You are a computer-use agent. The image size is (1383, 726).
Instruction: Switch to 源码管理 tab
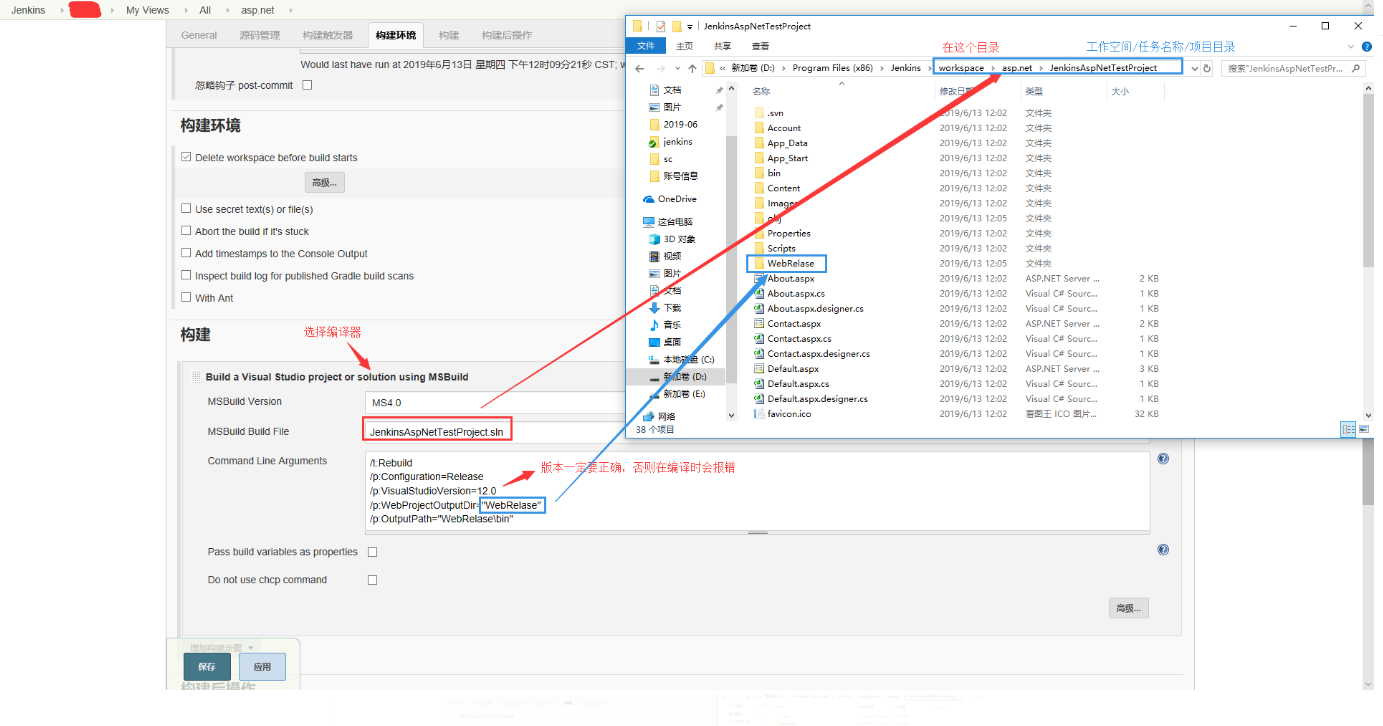[260, 35]
